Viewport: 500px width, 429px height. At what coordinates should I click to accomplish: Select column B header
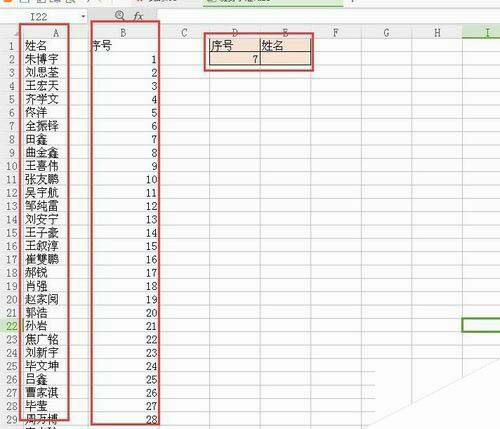pos(123,33)
